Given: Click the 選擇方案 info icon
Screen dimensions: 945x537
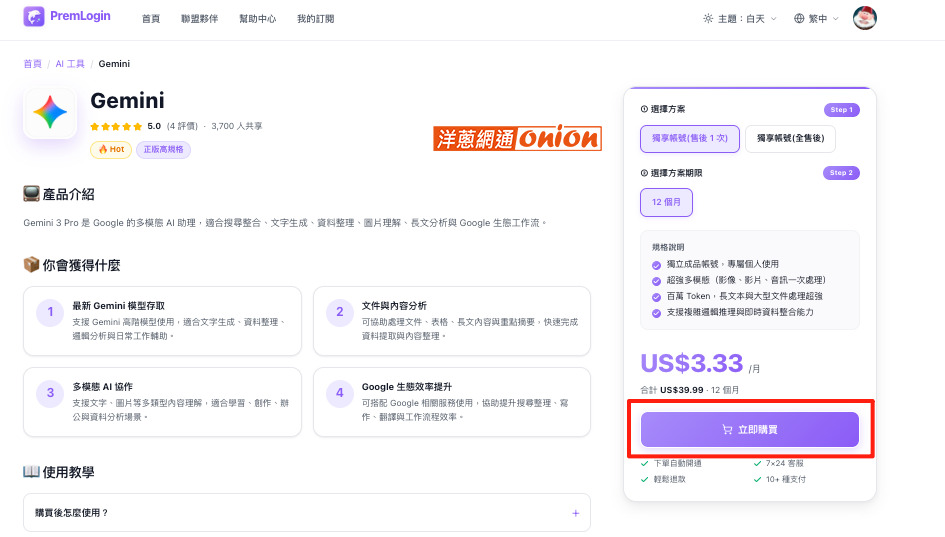Looking at the screenshot, I should click(644, 109).
